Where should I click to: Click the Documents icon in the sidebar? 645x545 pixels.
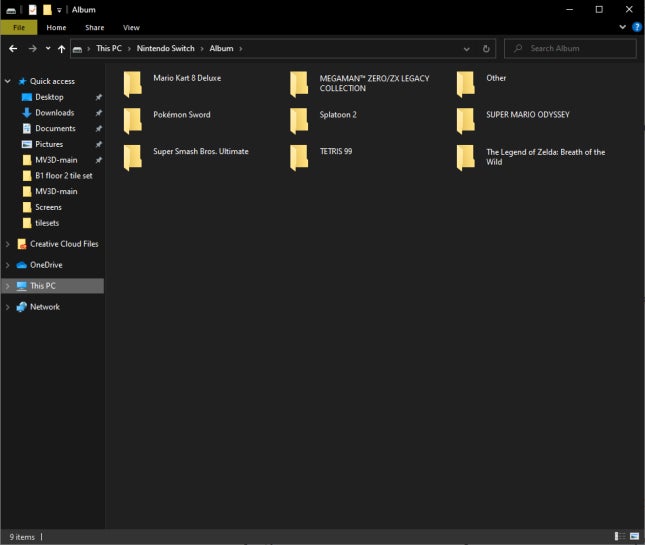point(27,128)
